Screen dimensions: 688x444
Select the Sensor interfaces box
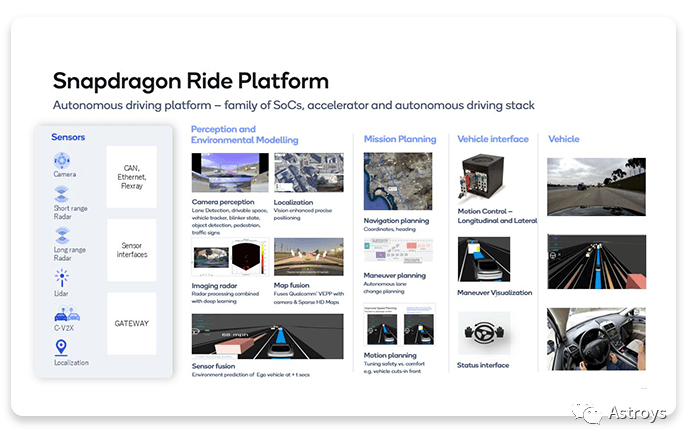pos(131,248)
